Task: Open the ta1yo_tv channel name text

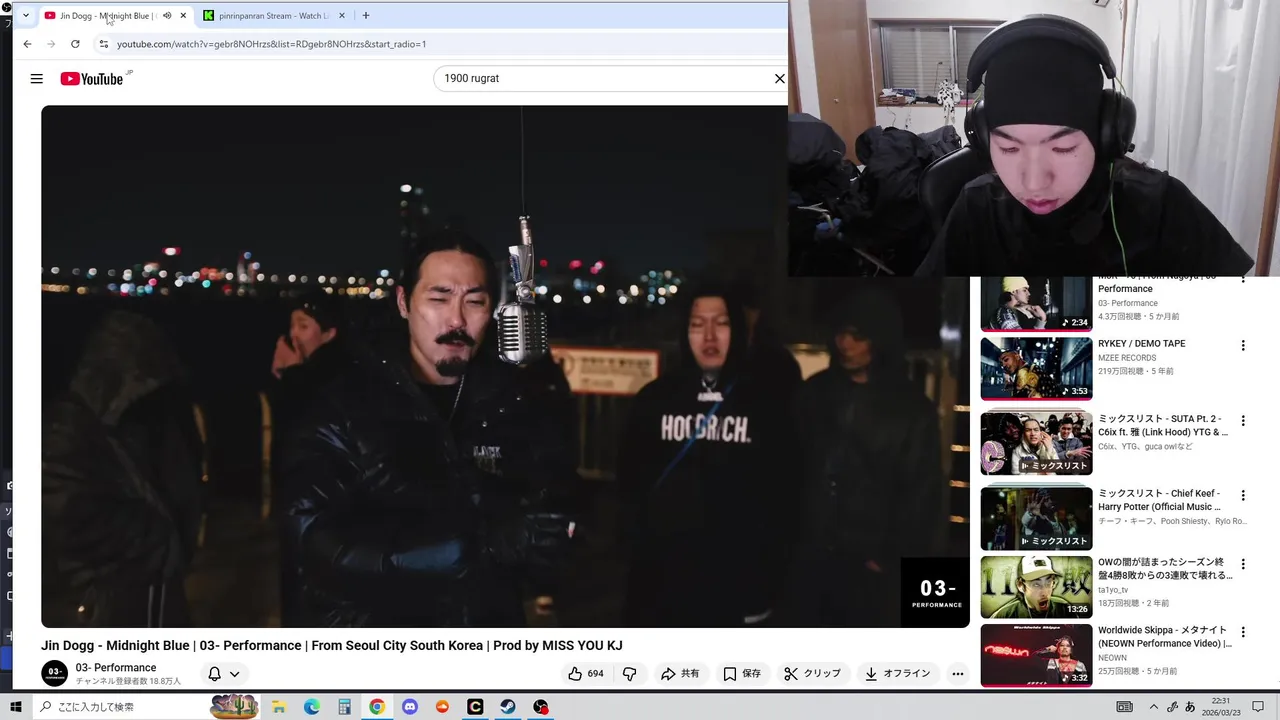Action: [x=1115, y=590]
